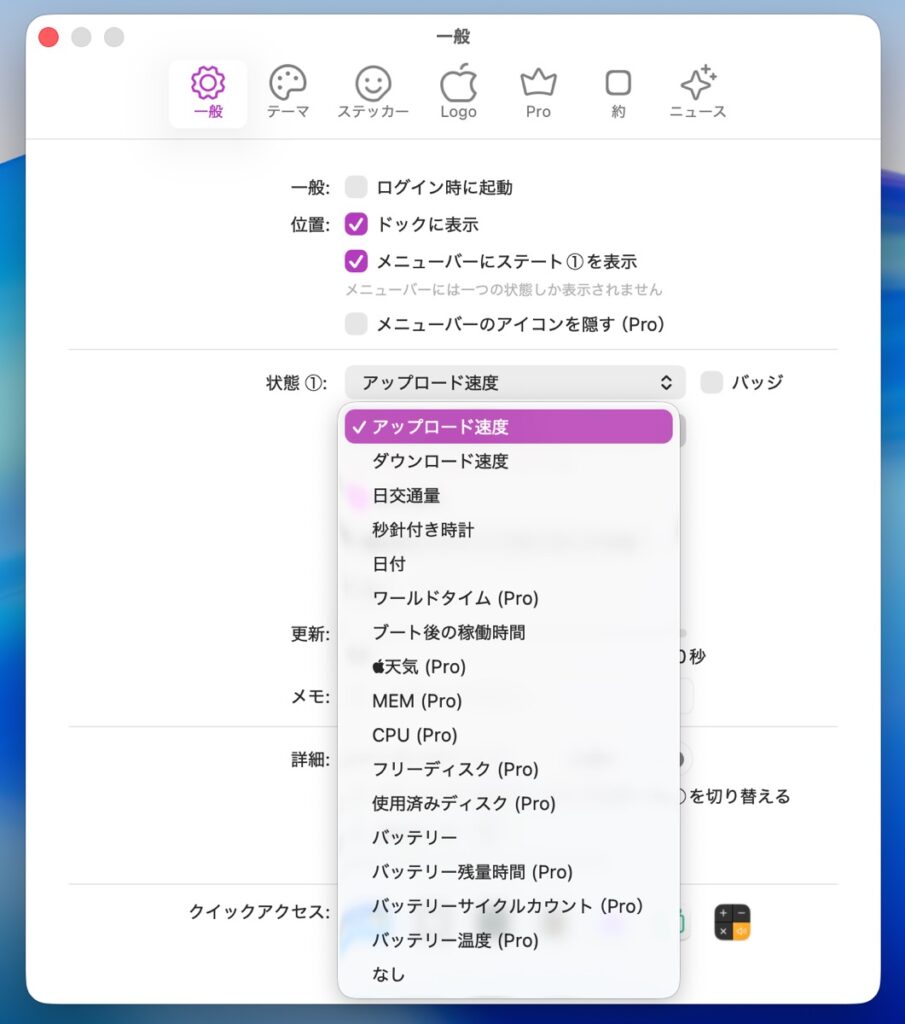Select ブート後の稼働時間 option

(448, 632)
